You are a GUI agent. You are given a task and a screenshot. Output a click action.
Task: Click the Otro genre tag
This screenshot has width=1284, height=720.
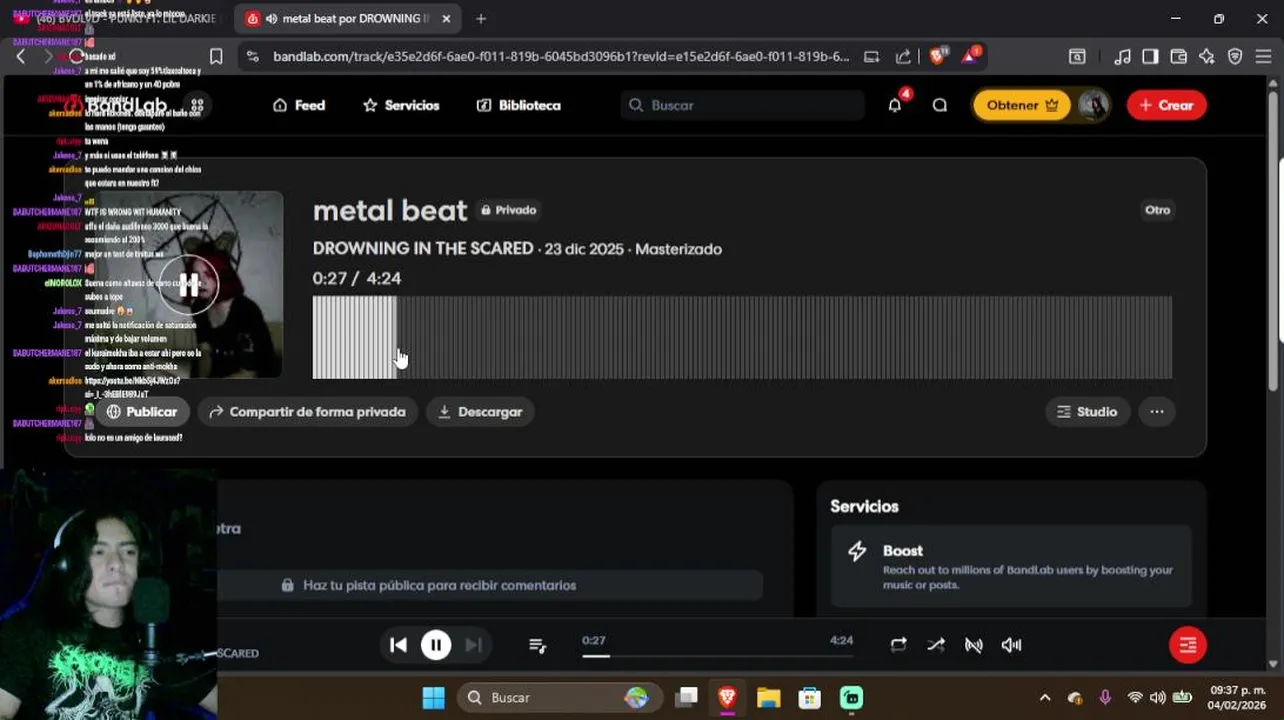pos(1157,210)
